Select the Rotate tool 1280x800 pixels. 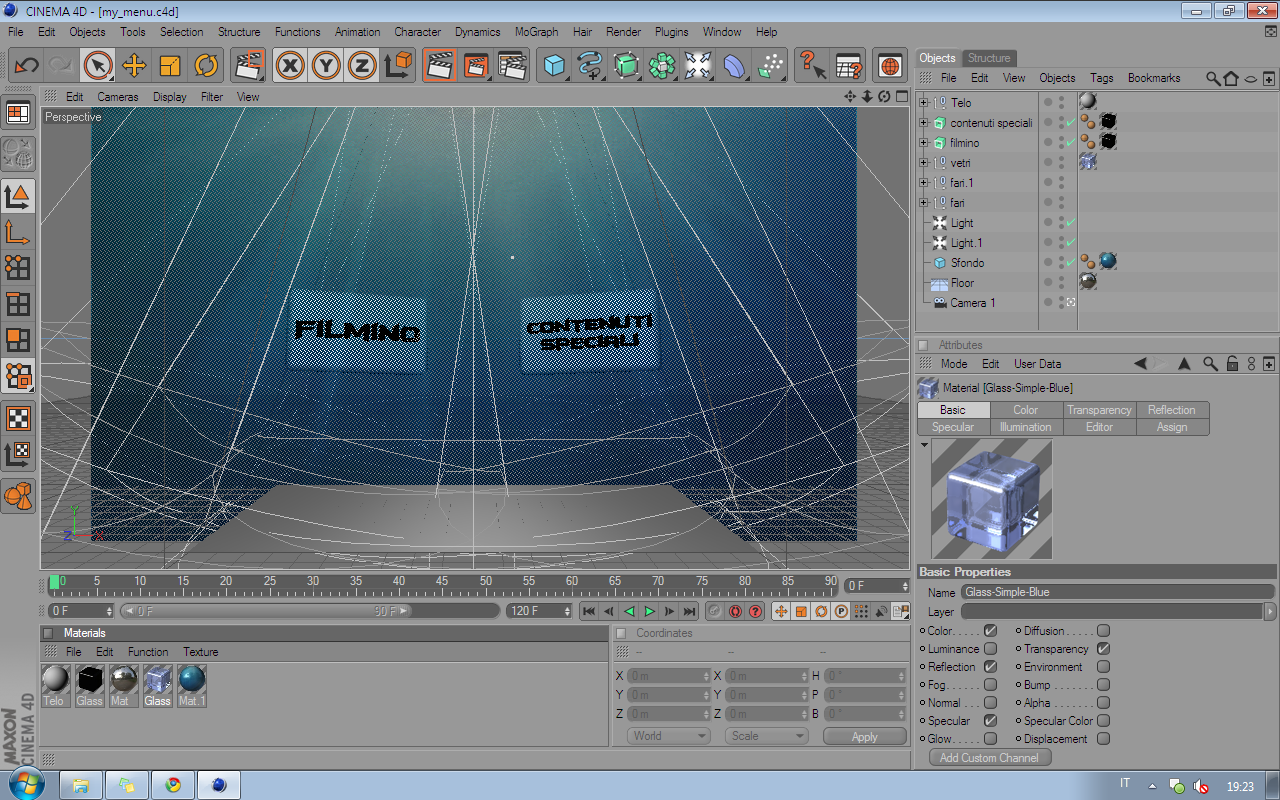point(206,66)
